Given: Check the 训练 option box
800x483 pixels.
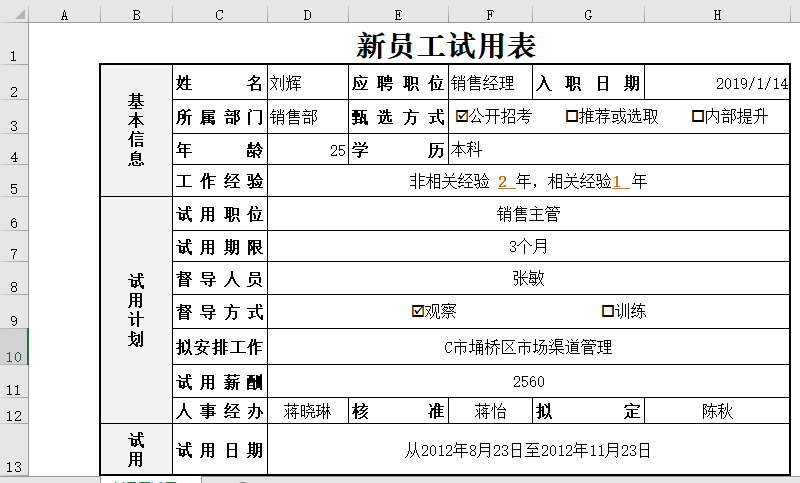Looking at the screenshot, I should [607, 311].
